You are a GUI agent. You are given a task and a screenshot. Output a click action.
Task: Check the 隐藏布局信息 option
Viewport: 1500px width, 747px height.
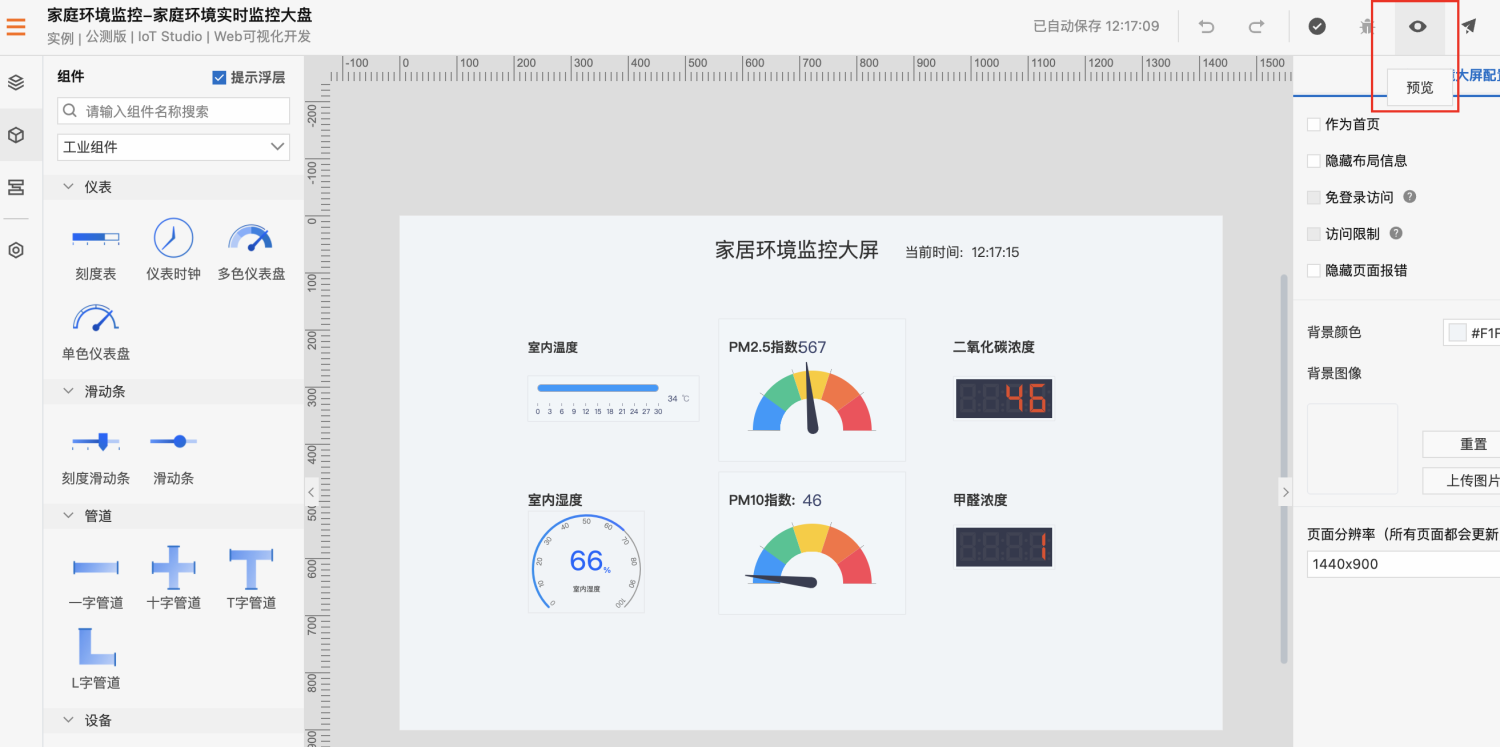1314,160
